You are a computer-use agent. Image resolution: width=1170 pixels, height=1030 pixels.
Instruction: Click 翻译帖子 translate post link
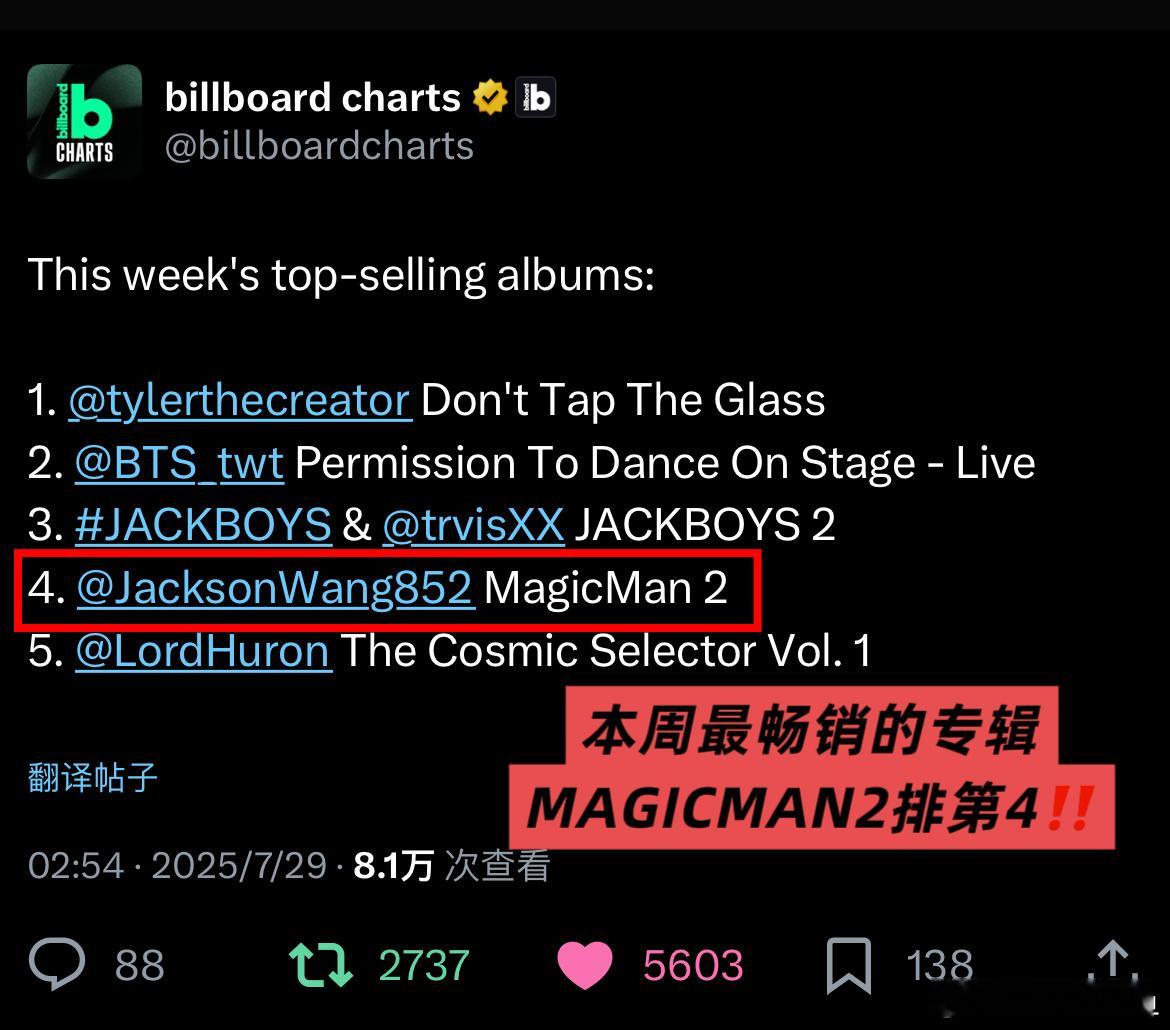[93, 777]
